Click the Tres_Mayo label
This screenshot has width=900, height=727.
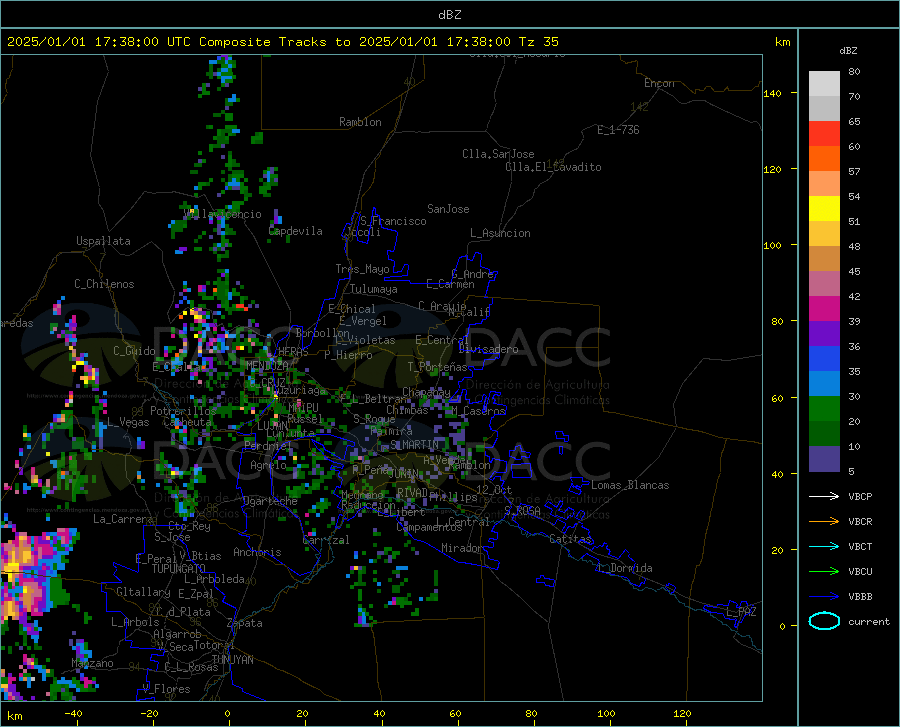click(362, 269)
